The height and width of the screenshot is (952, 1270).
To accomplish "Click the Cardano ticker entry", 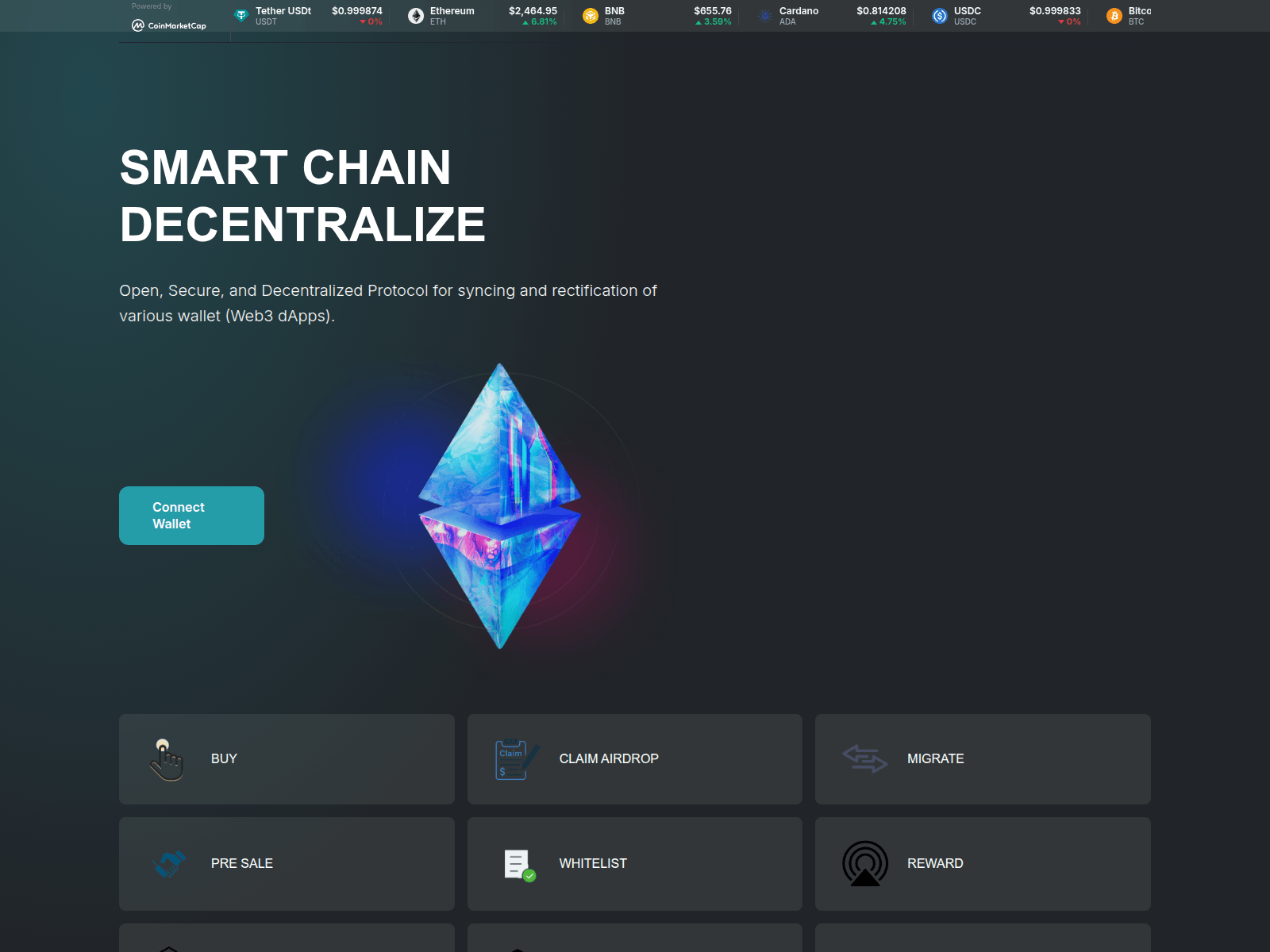I will [832, 16].
